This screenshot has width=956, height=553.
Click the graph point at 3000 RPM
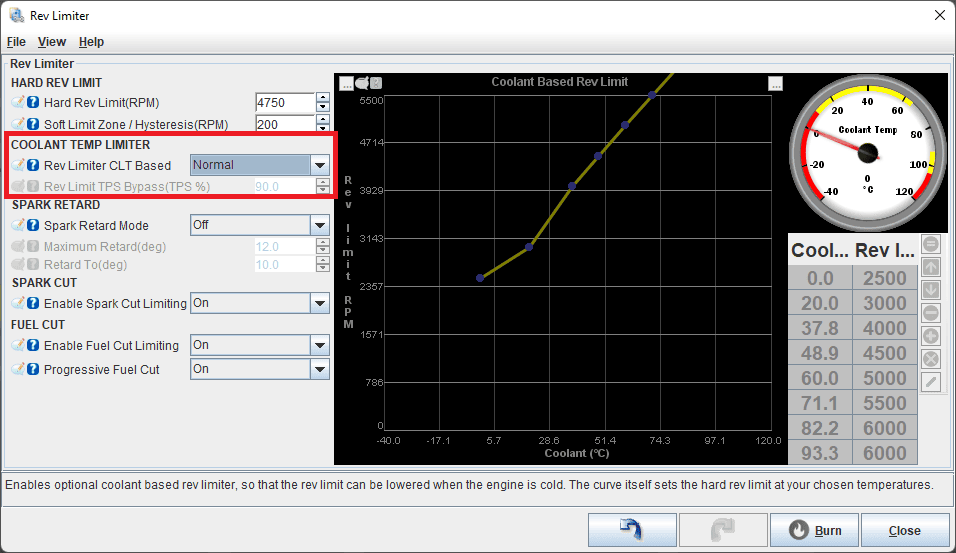[x=529, y=247]
